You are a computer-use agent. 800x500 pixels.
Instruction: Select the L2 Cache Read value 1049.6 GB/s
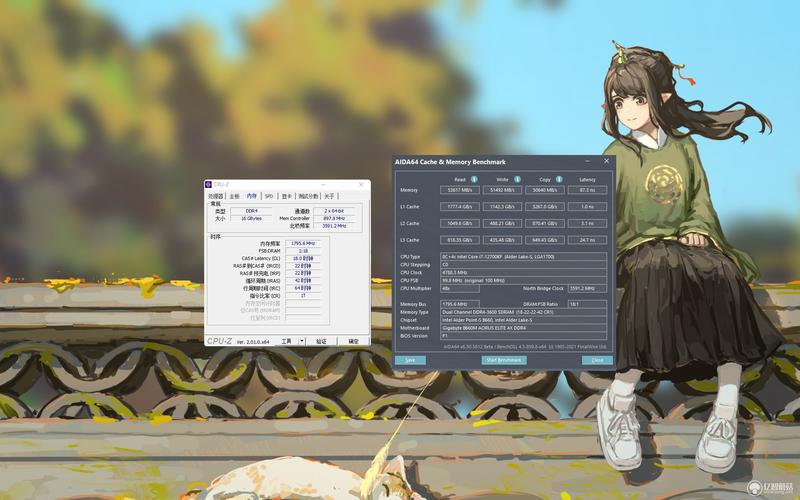(x=460, y=223)
